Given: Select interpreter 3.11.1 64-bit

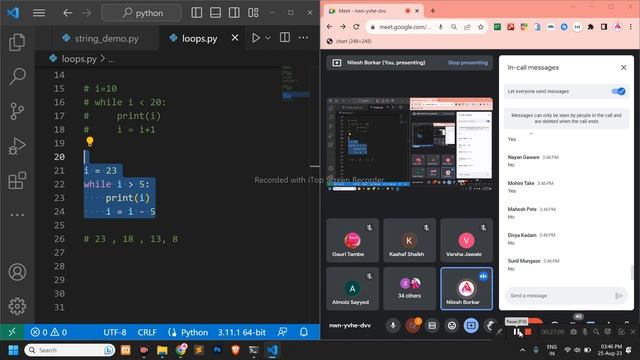Looking at the screenshot, I should (242, 332).
